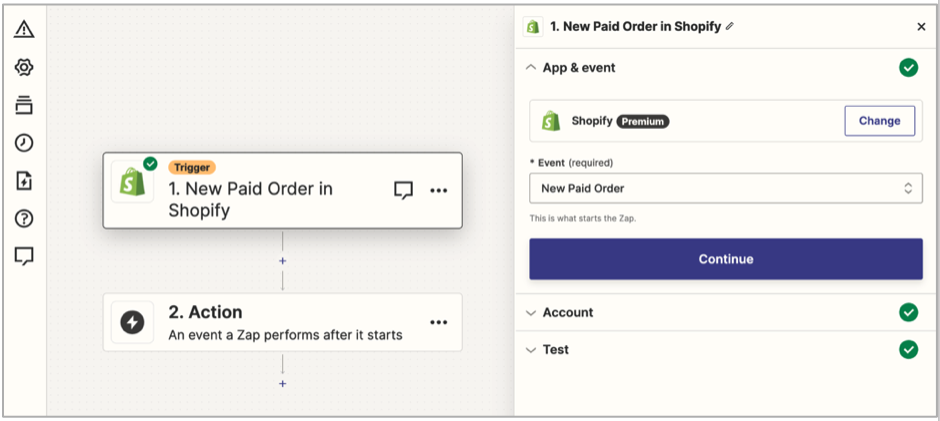Expand the Test section

click(x=531, y=350)
